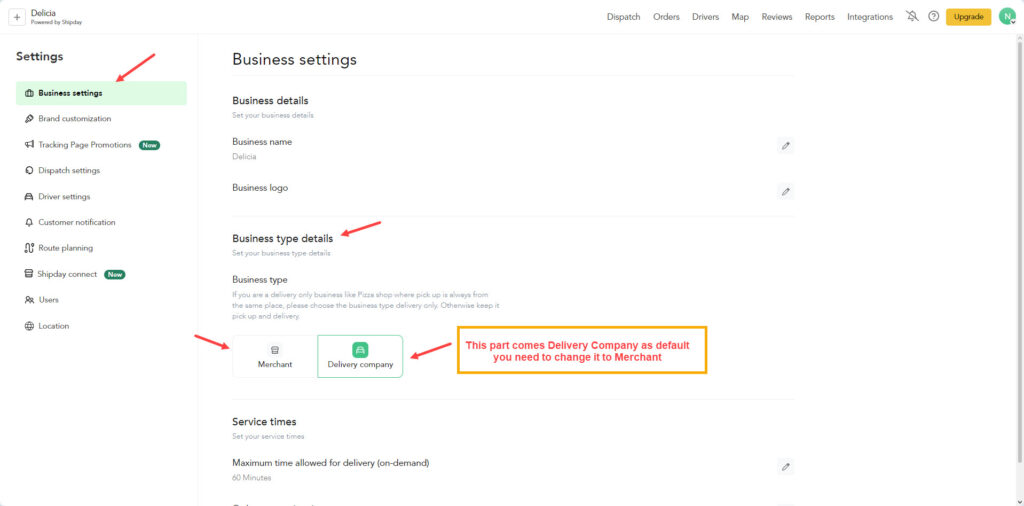Select the Delivery company business type
The image size is (1024, 506).
tap(360, 356)
